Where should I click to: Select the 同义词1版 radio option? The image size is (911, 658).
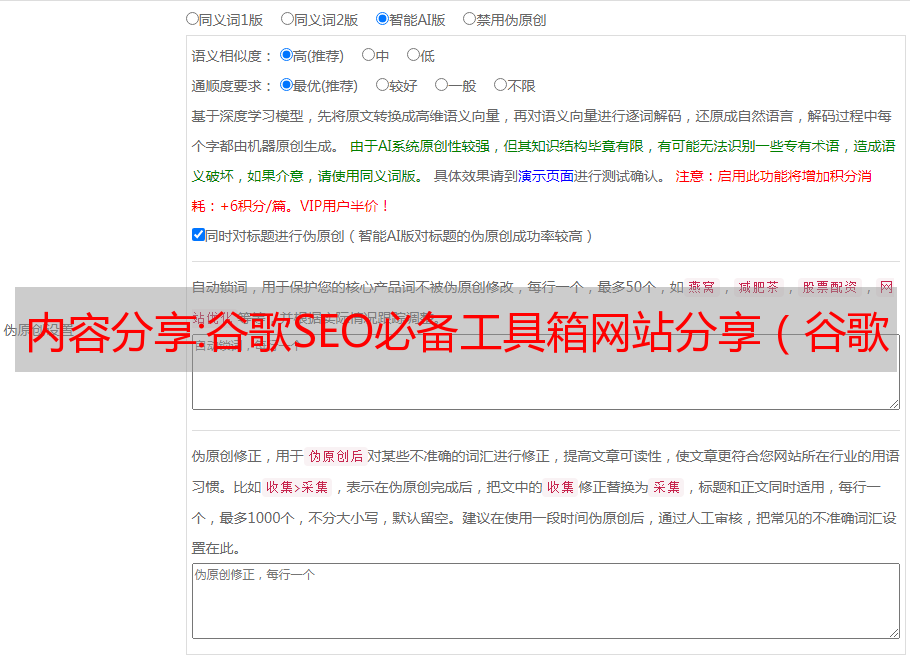pyautogui.click(x=192, y=19)
